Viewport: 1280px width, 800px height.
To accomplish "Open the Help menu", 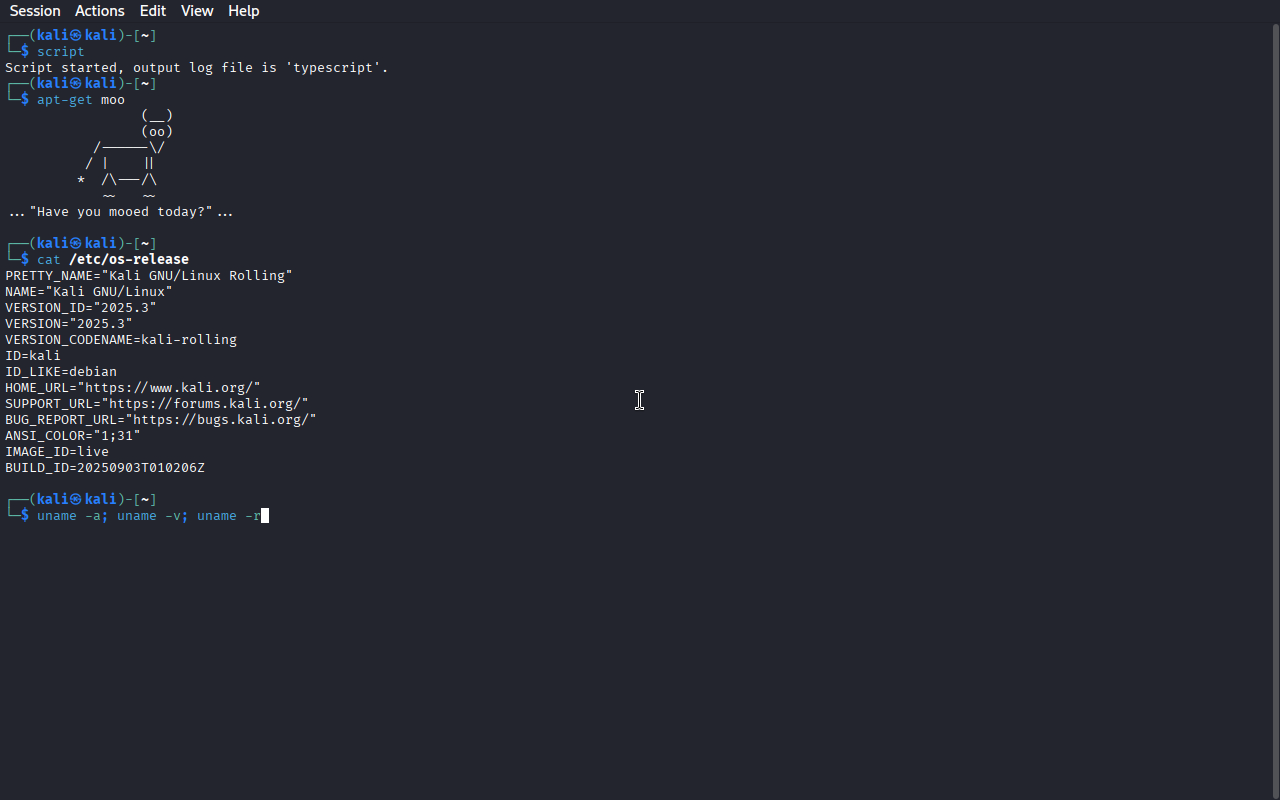I will tap(243, 11).
